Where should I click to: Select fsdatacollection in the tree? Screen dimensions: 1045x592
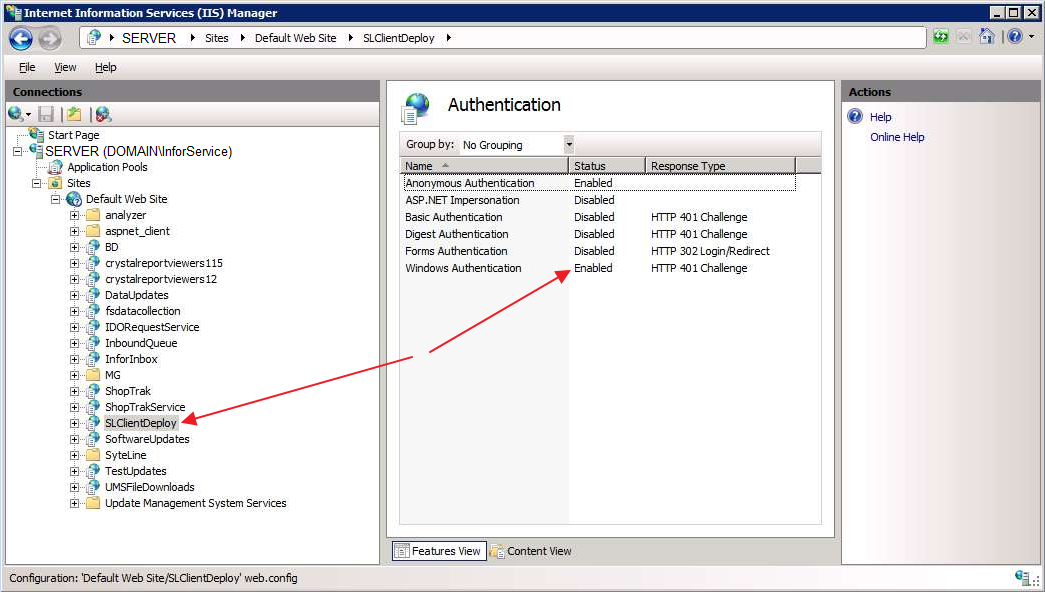point(143,311)
